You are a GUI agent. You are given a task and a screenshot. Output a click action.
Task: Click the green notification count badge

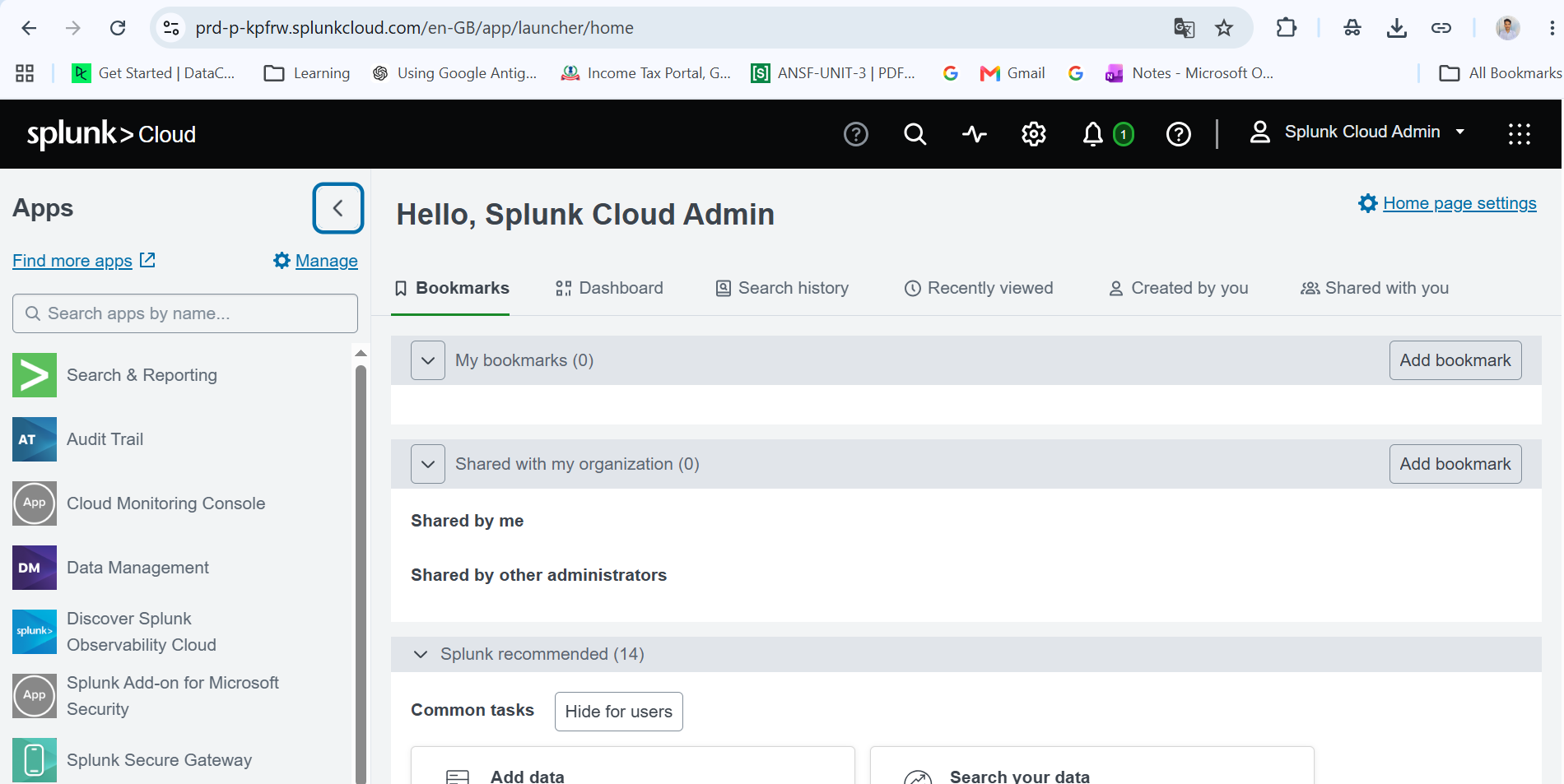coord(1124,134)
